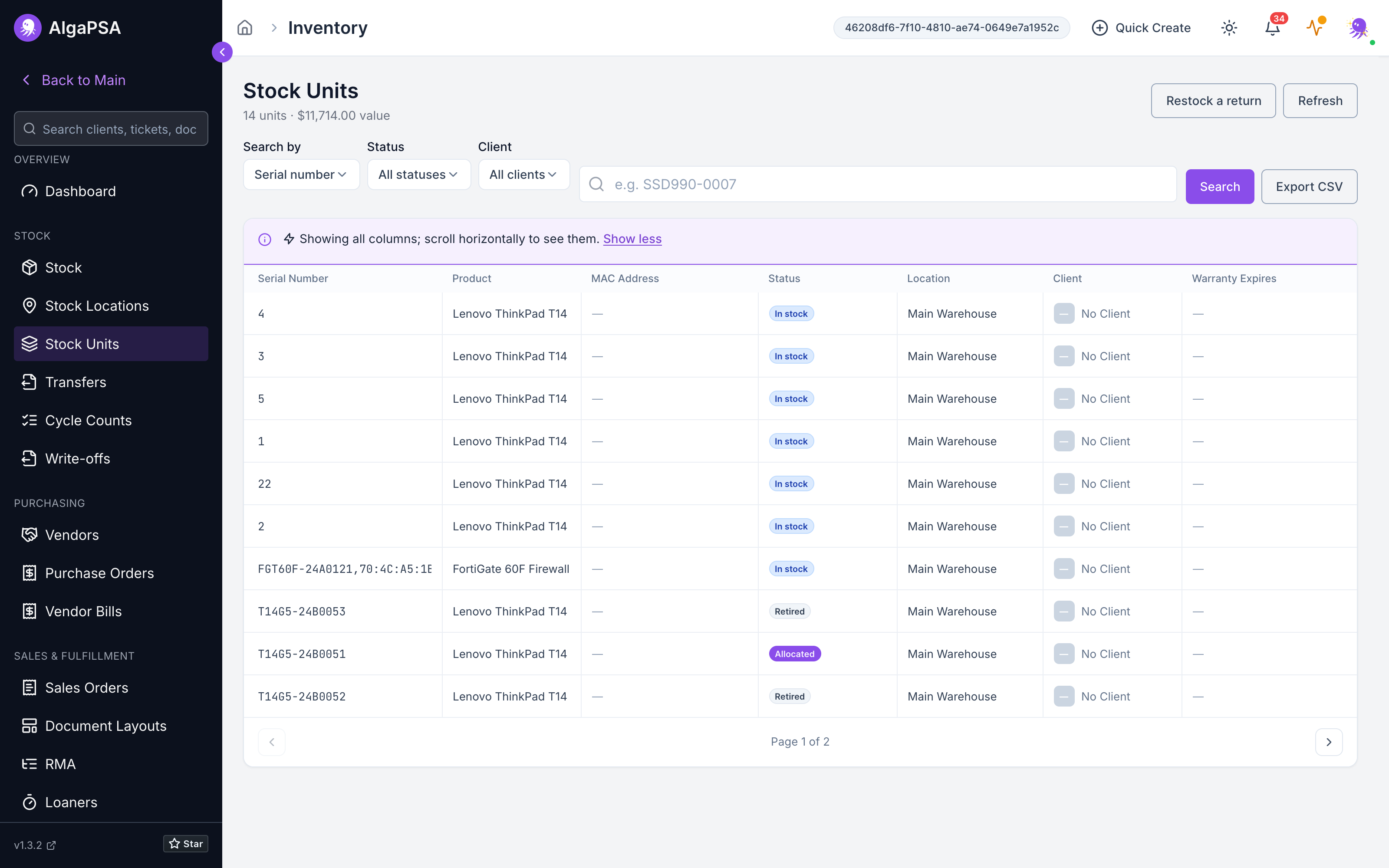Focus the serial number search field

878,184
